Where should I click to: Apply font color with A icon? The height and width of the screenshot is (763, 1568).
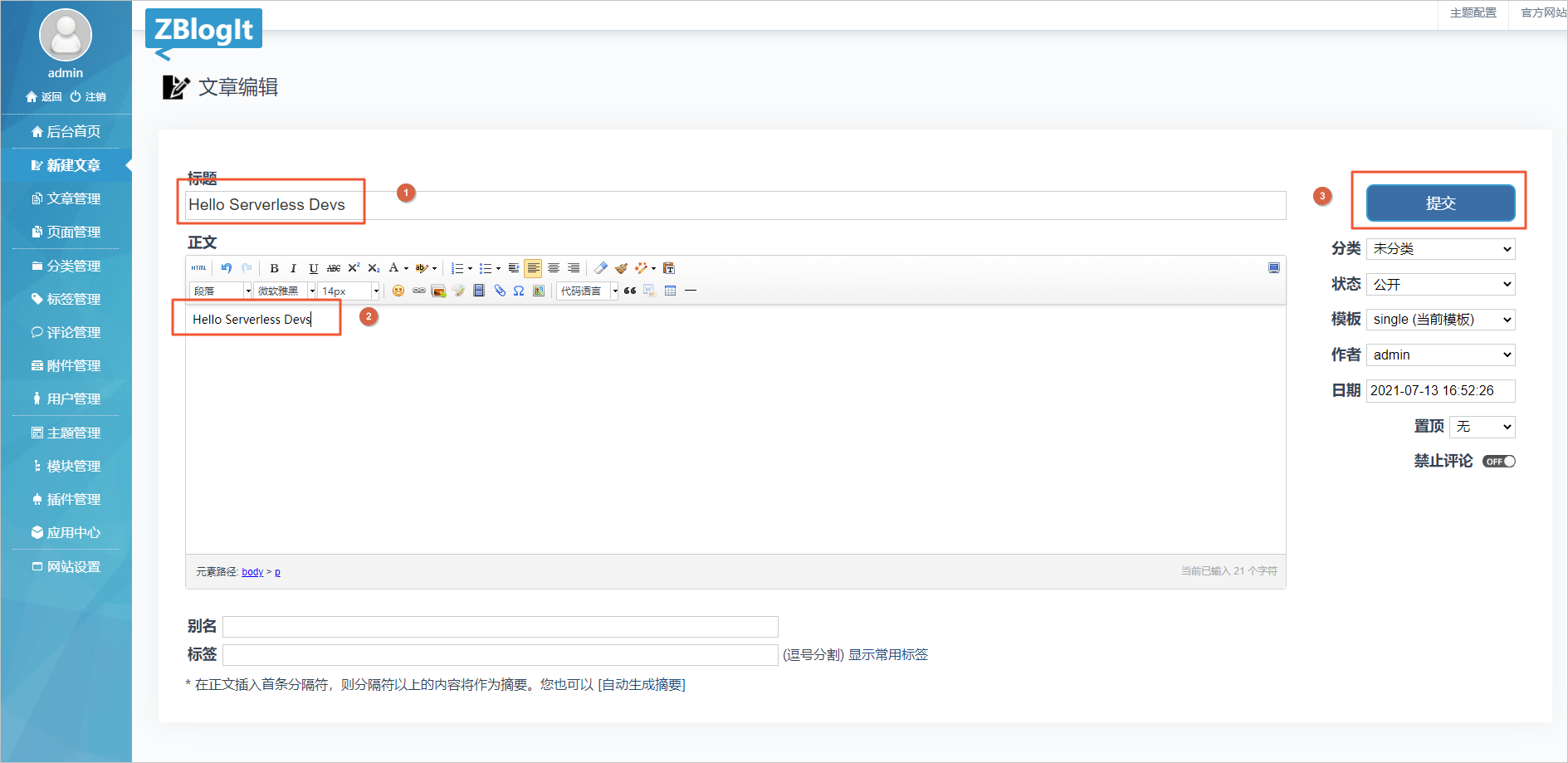394,268
